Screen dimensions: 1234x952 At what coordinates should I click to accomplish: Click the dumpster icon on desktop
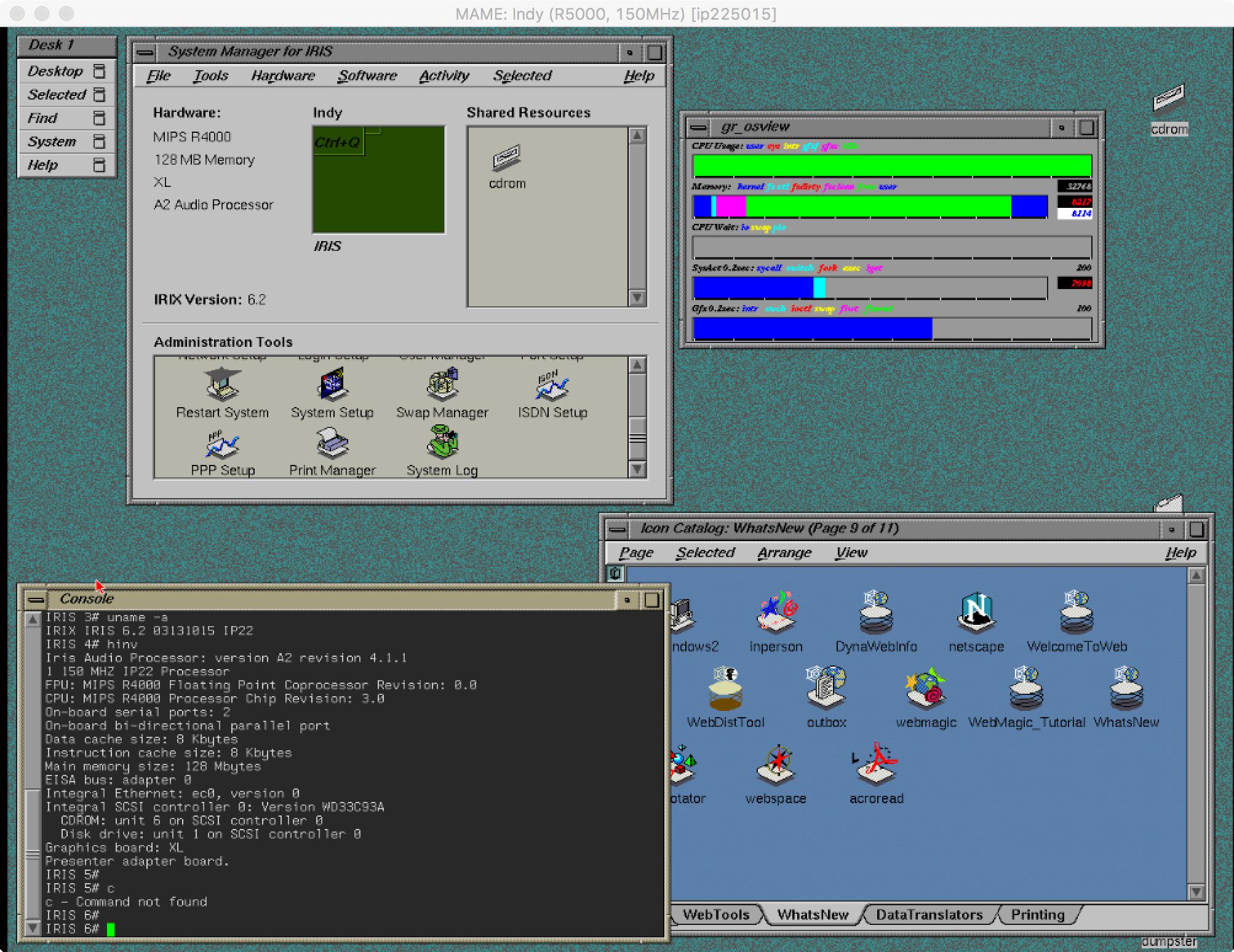[1169, 942]
